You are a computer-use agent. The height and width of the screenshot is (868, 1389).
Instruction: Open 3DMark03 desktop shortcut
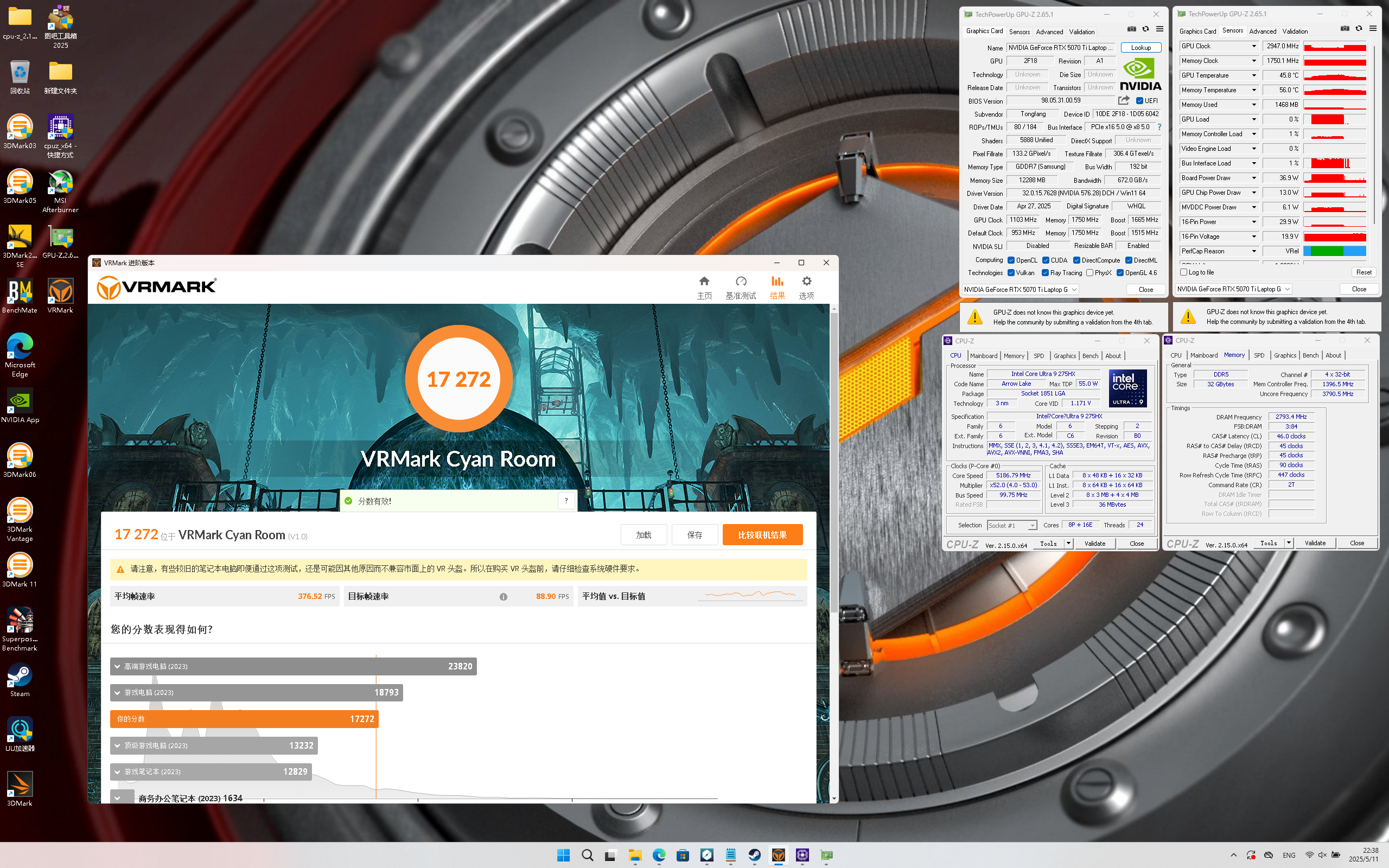pyautogui.click(x=20, y=131)
